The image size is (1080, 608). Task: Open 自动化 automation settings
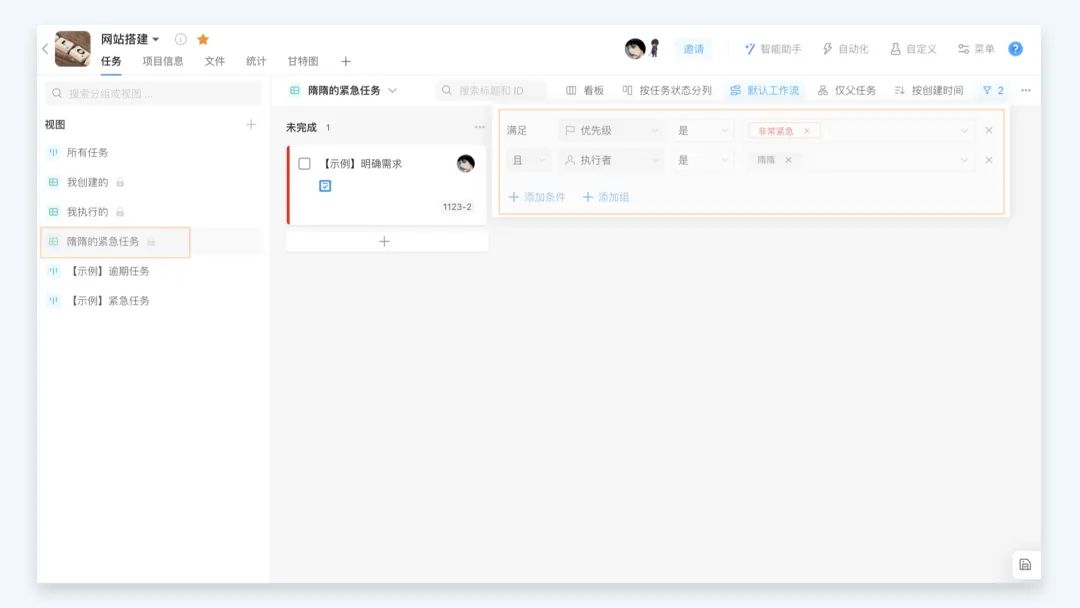click(845, 49)
